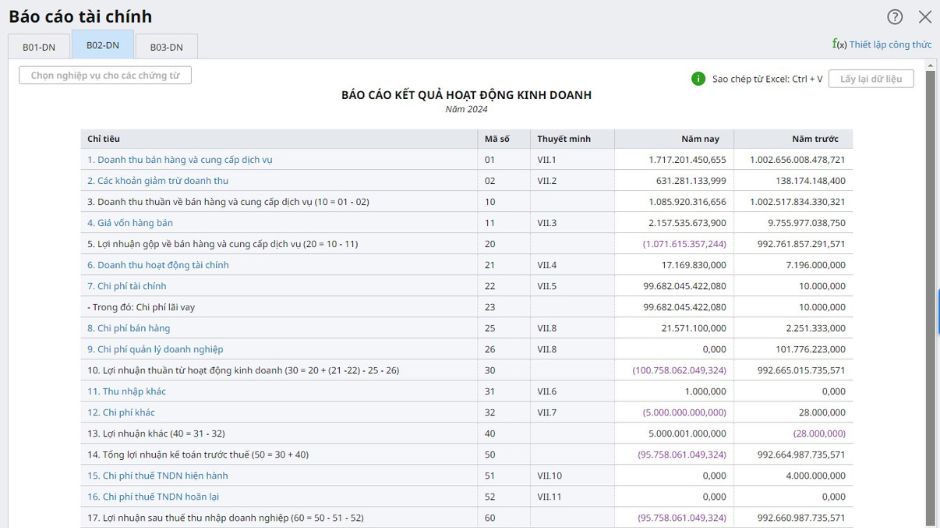940x528 pixels.
Task: Click the green info icon beside Sao chép
Action: click(x=698, y=79)
